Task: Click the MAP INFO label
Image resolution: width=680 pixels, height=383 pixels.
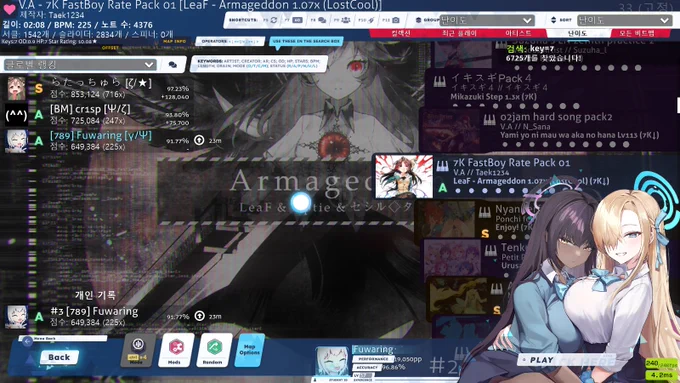Action: pos(174,41)
